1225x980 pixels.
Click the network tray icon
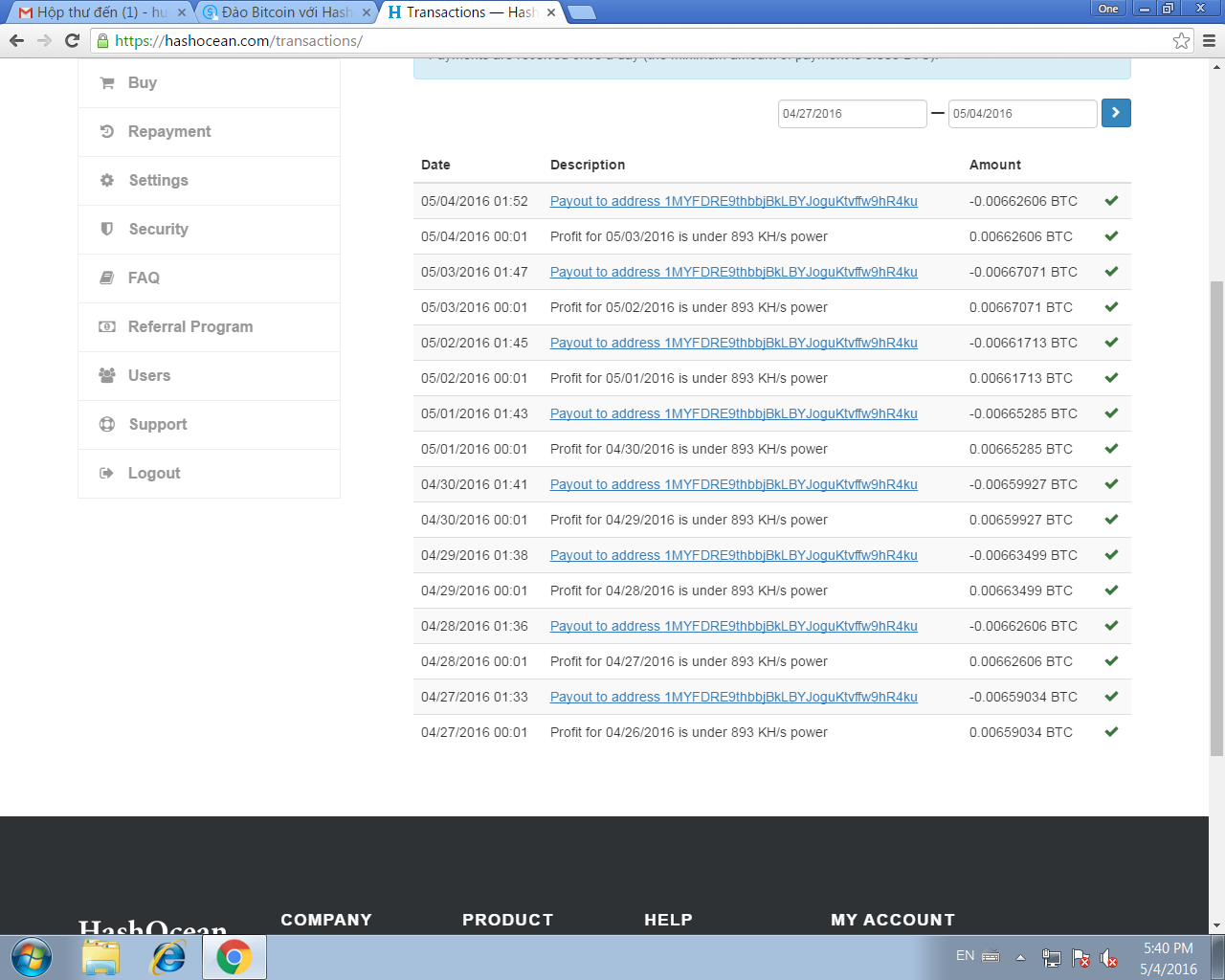click(1051, 958)
